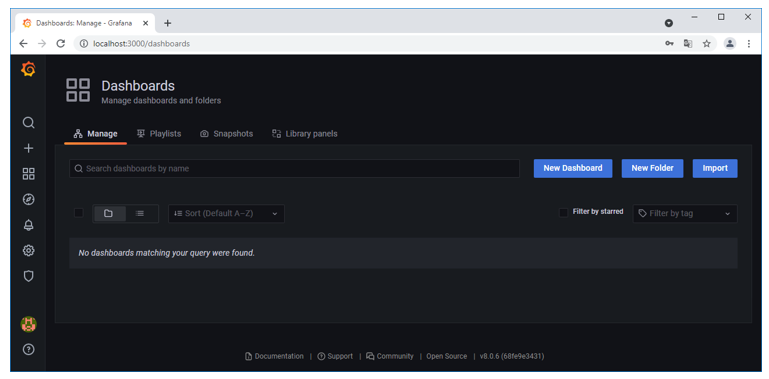Screen dimensions: 769x379
Task: Click the localhost:3000/dashboards address bar
Action: [x=368, y=44]
